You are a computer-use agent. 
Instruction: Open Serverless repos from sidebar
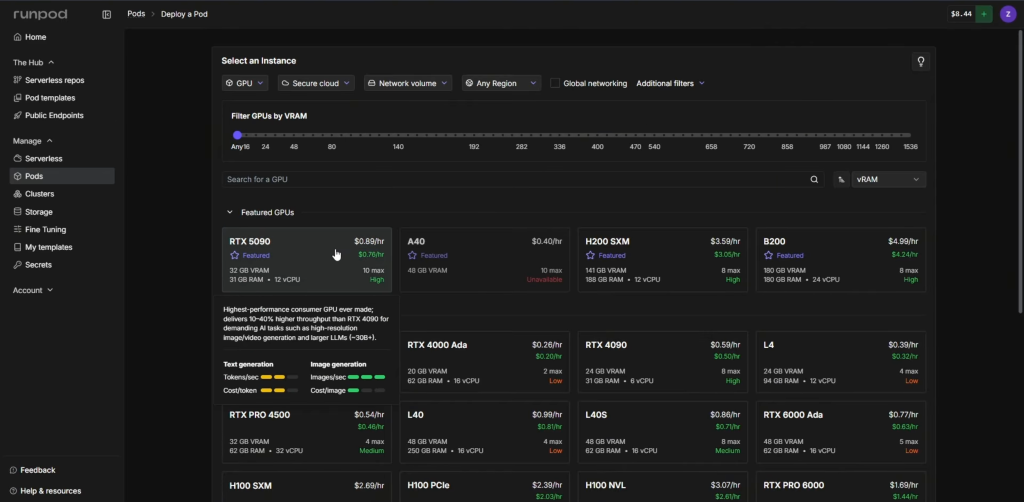click(x=54, y=80)
